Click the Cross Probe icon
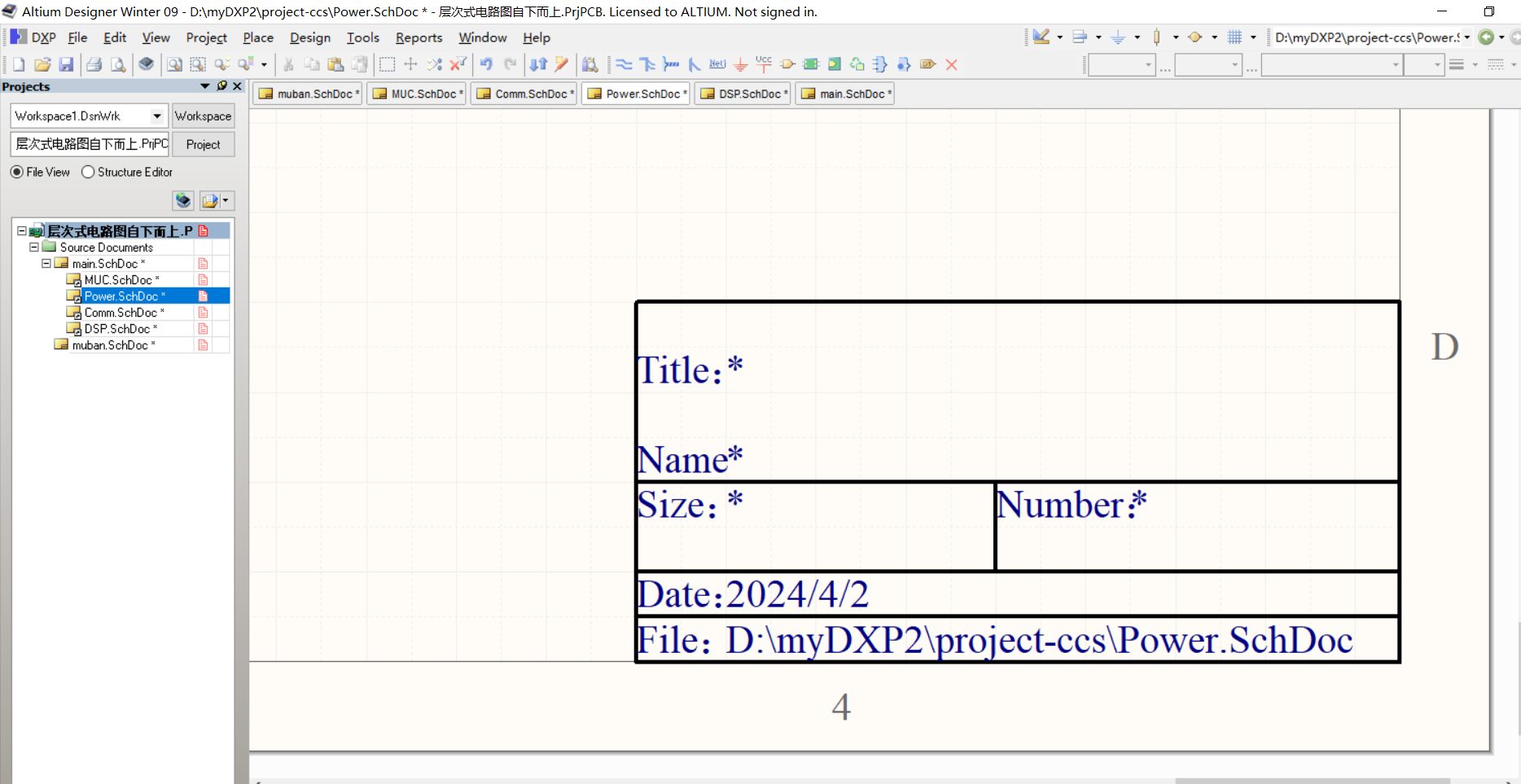Image resolution: width=1521 pixels, height=784 pixels. click(x=562, y=64)
